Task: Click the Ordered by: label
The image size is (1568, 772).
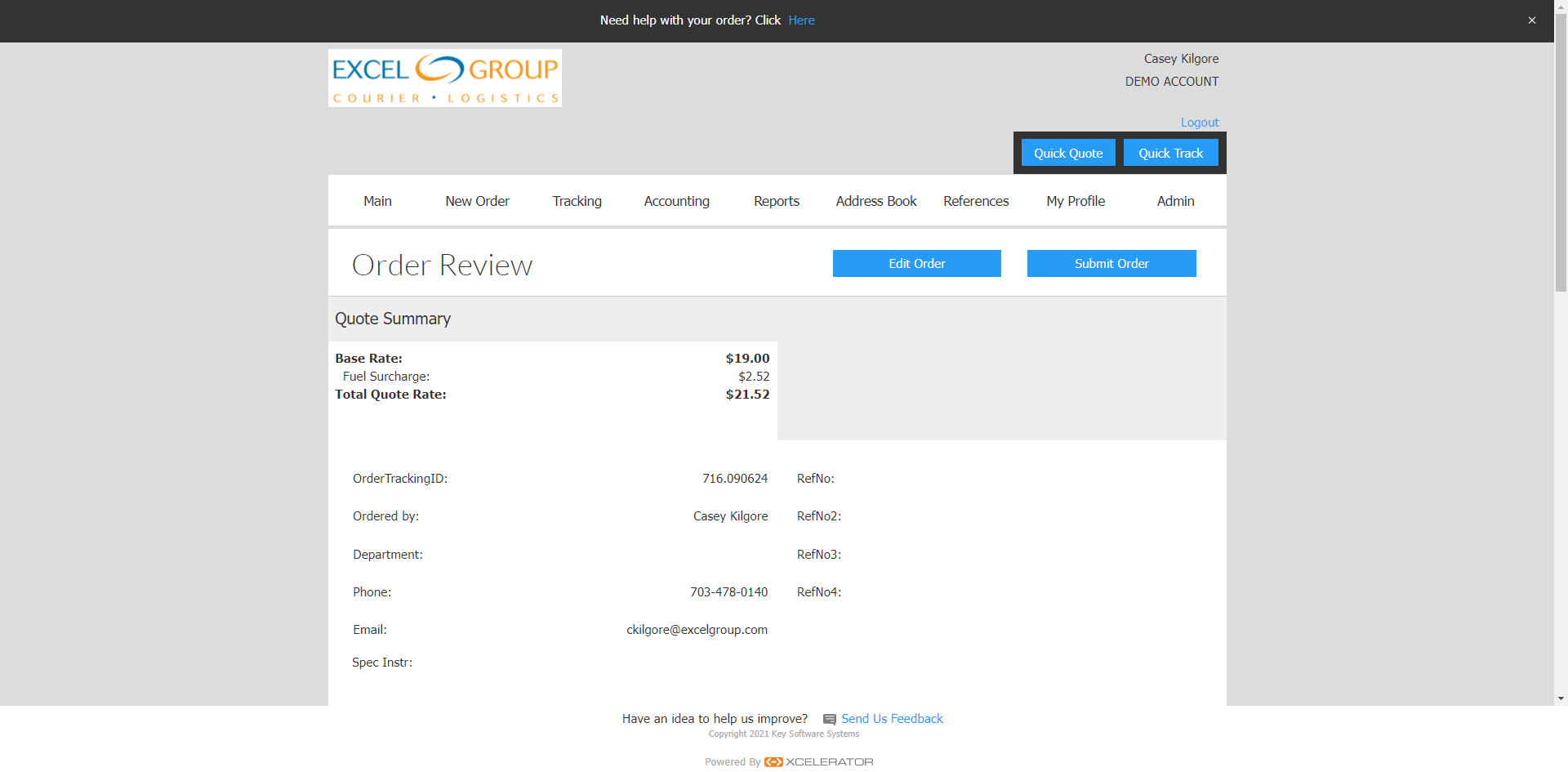Action: (x=385, y=516)
